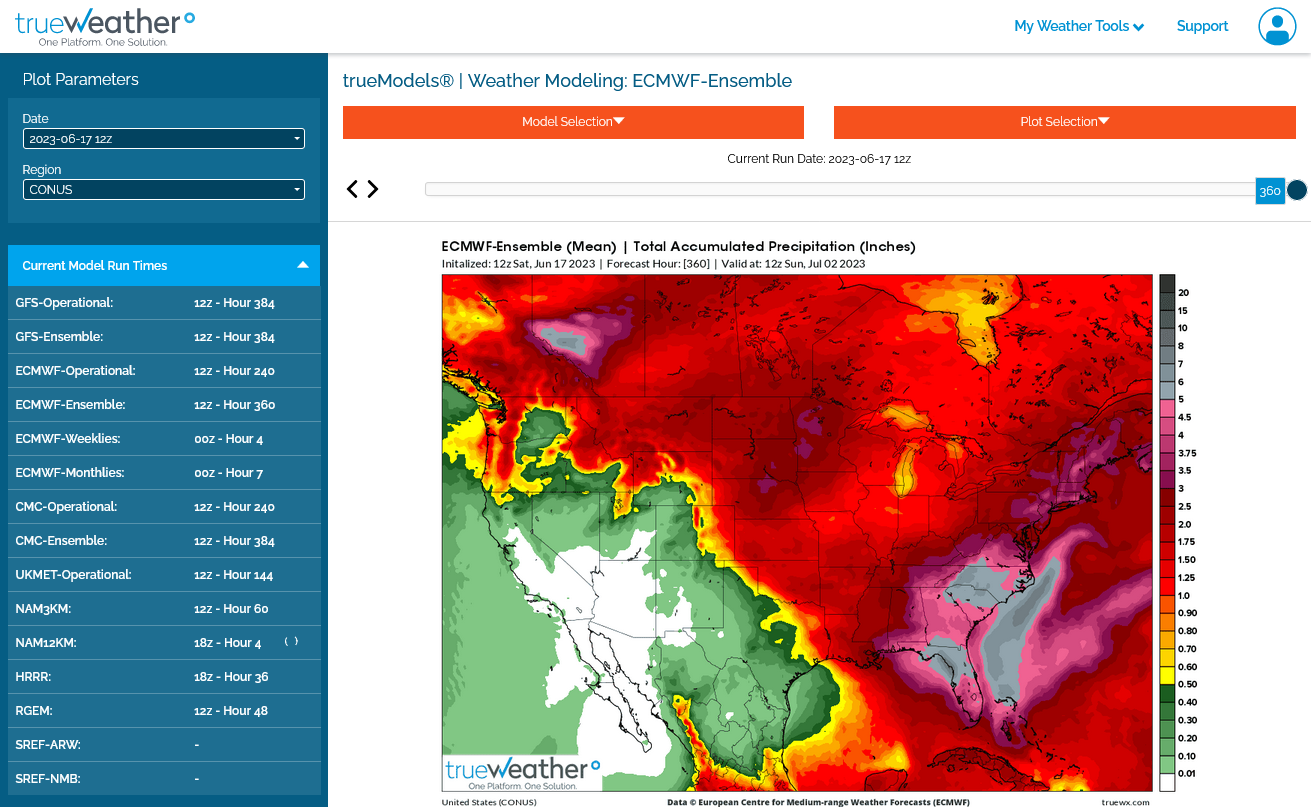Select the NAM12KM model row
The height and width of the screenshot is (807, 1311).
pyautogui.click(x=164, y=643)
